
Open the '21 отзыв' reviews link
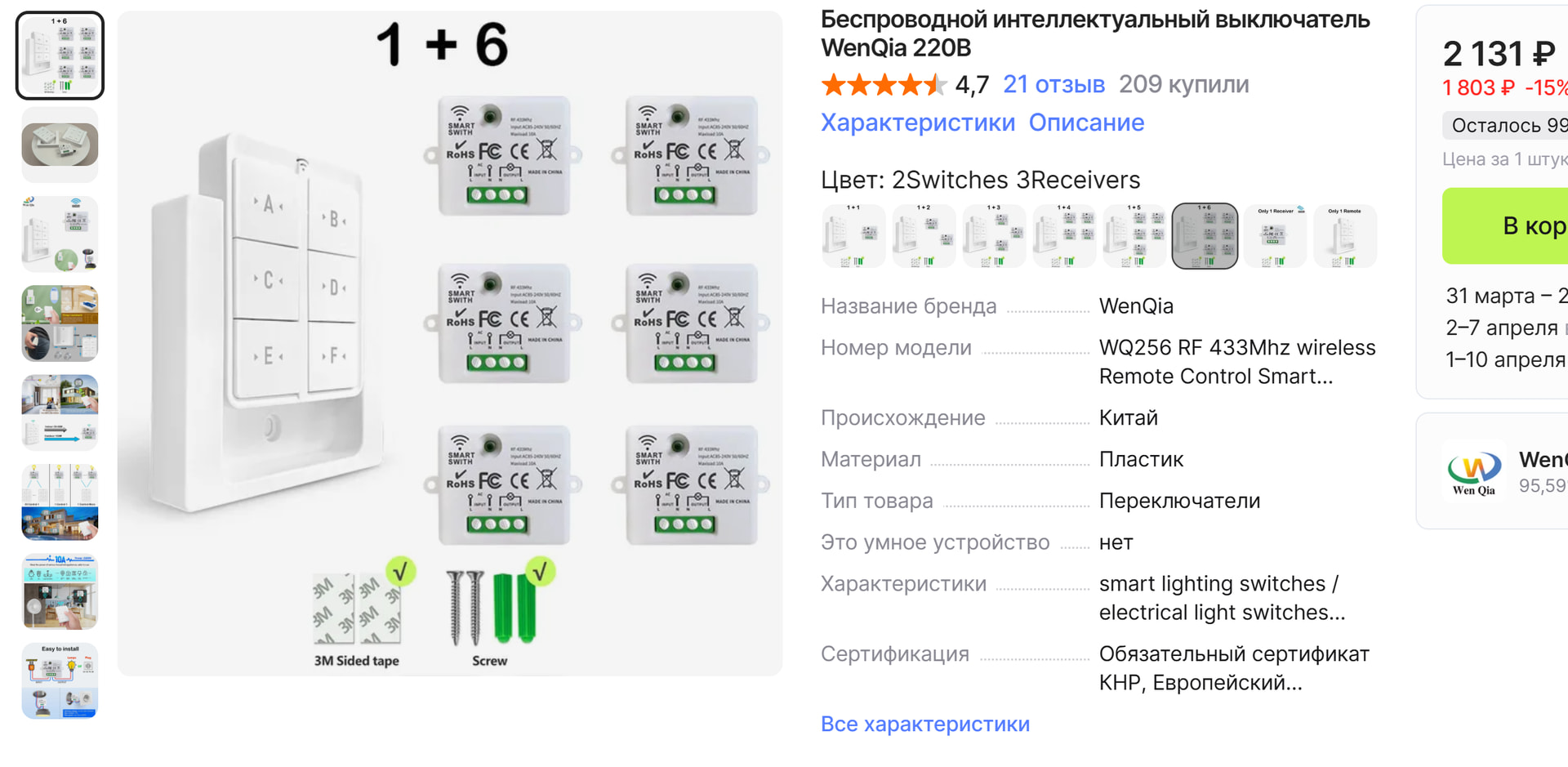(1053, 84)
